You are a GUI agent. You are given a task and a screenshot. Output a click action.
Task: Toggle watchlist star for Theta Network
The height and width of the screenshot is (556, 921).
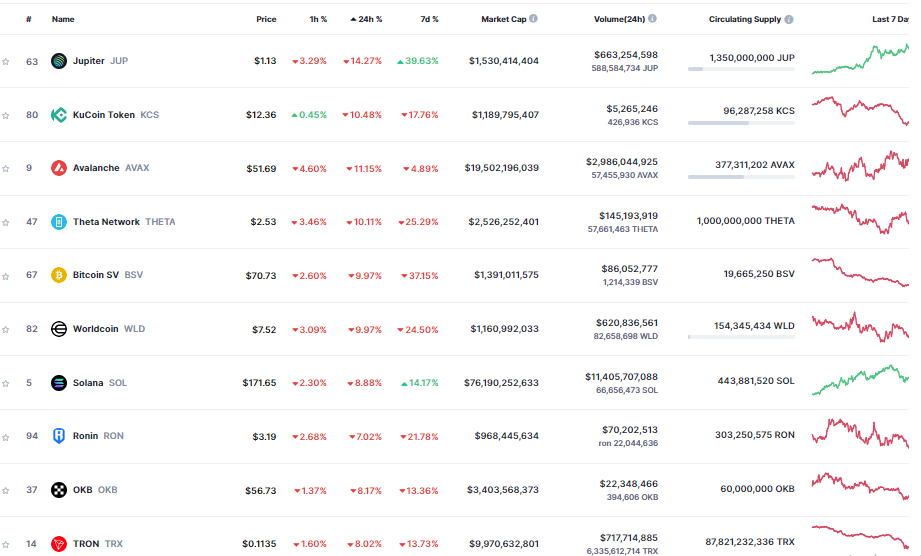click(6, 223)
